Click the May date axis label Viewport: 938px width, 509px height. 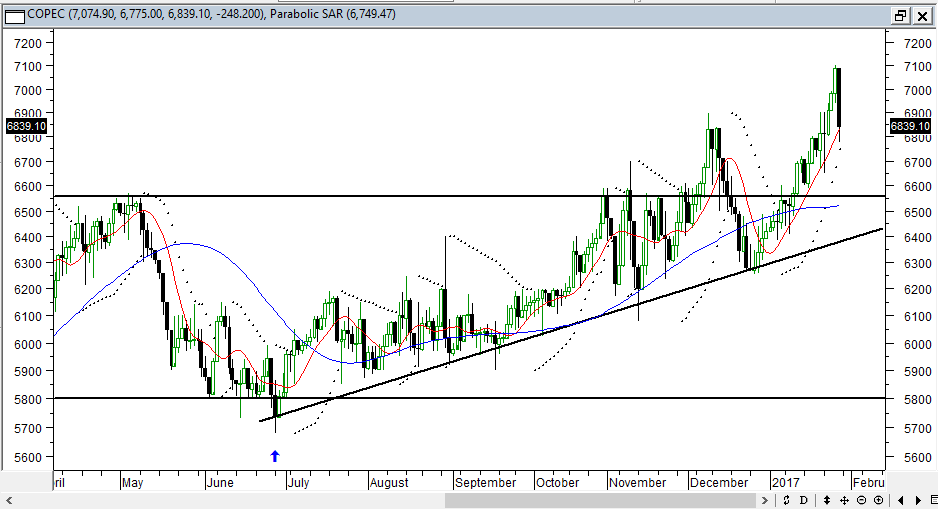point(132,482)
